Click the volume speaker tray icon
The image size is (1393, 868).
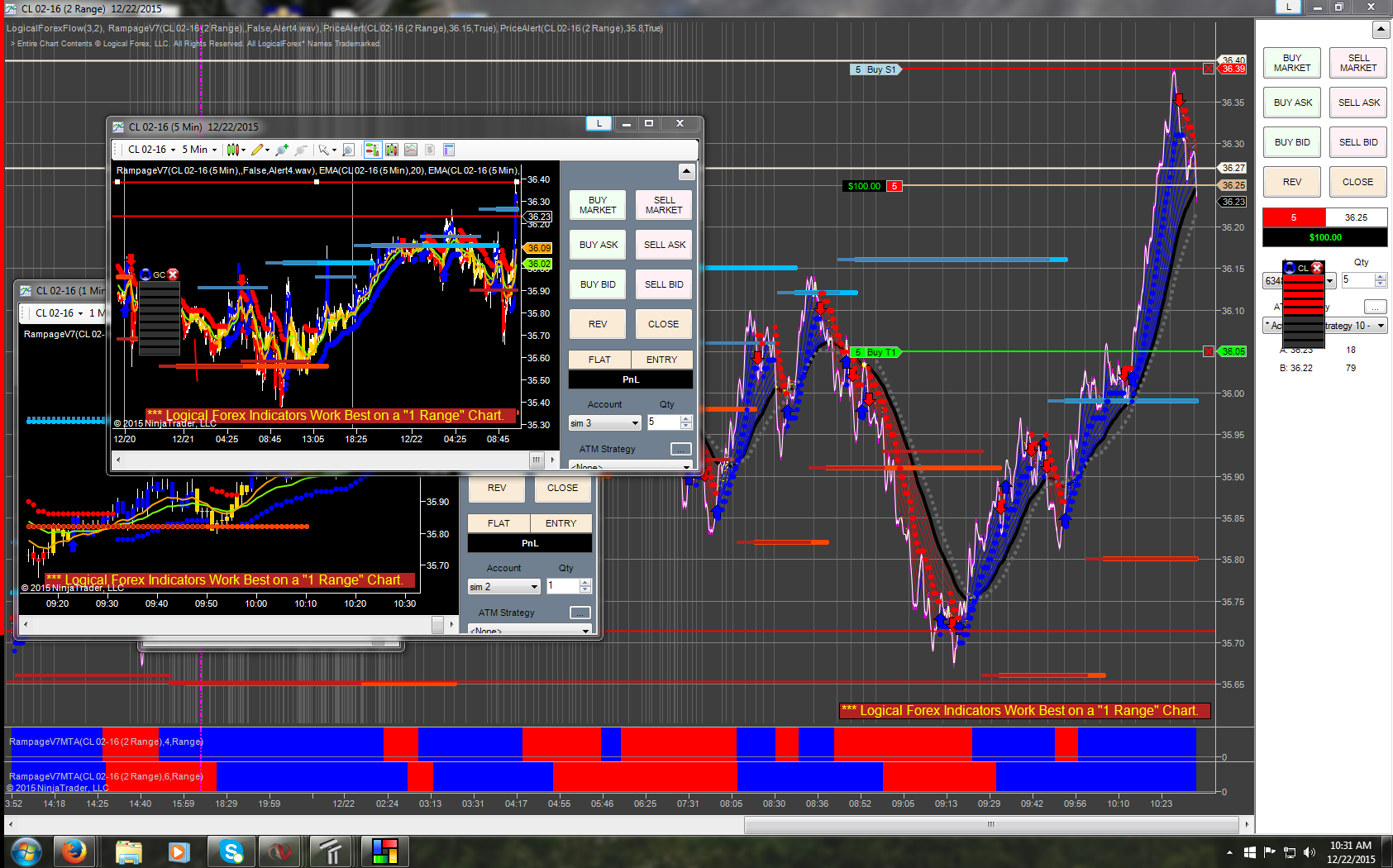coord(1309,852)
